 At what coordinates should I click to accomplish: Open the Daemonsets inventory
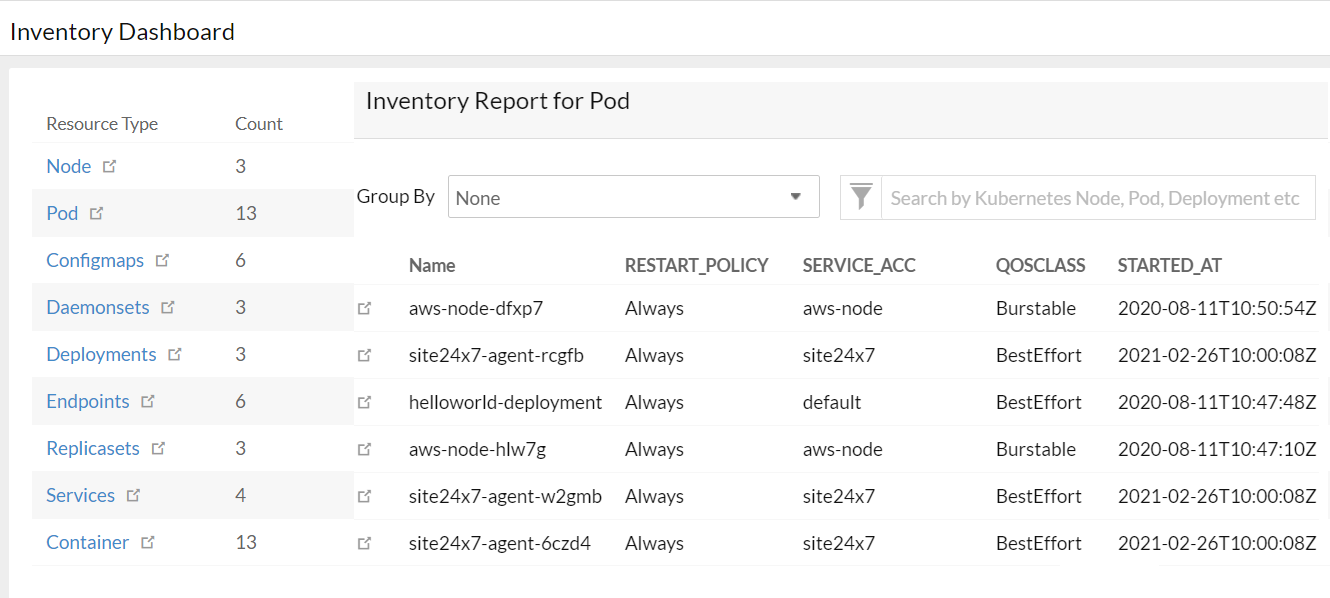97,306
